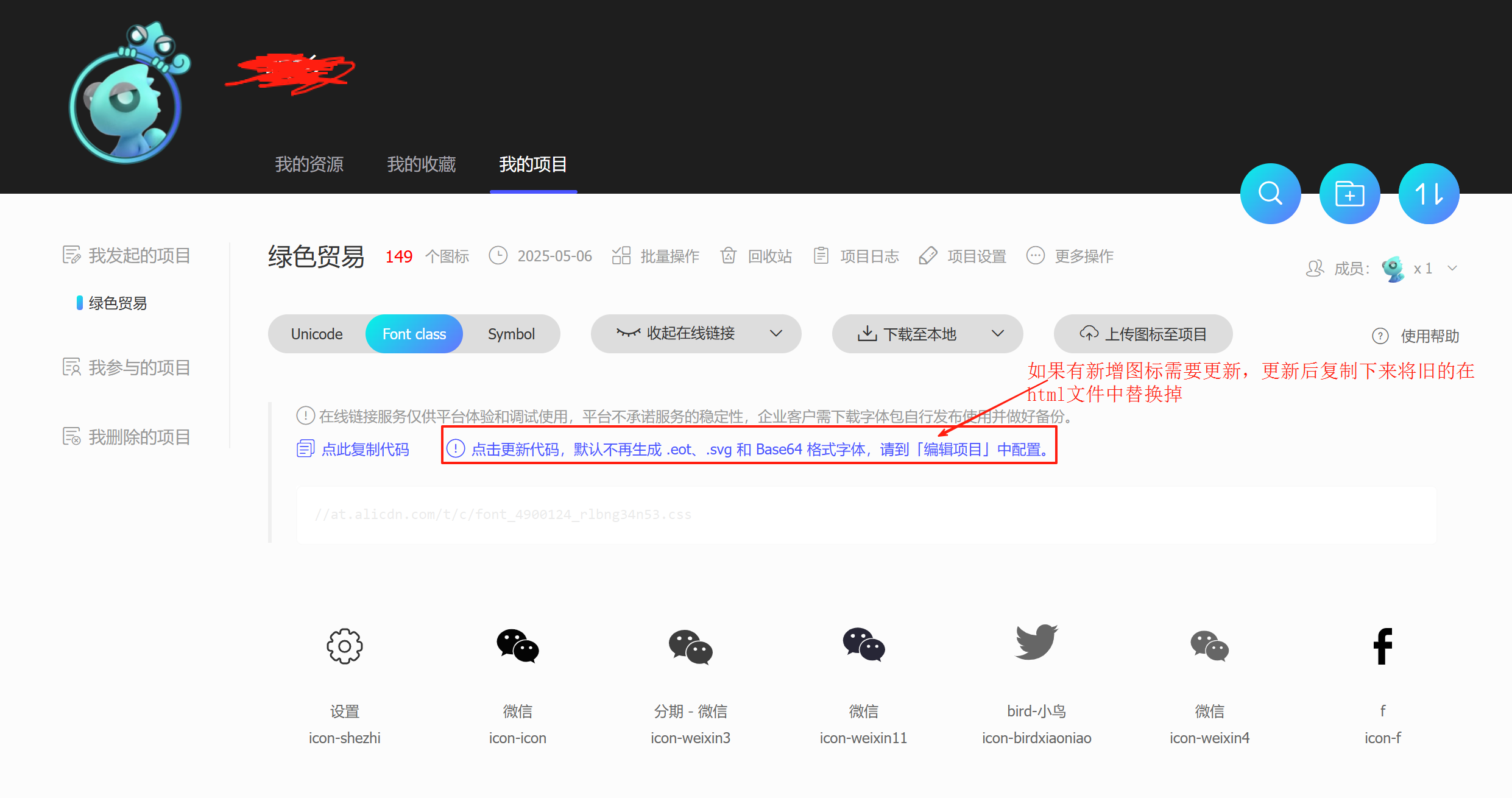Screen dimensions: 1512x798
Task: Click 上传图标至项目 button
Action: coord(1143,334)
